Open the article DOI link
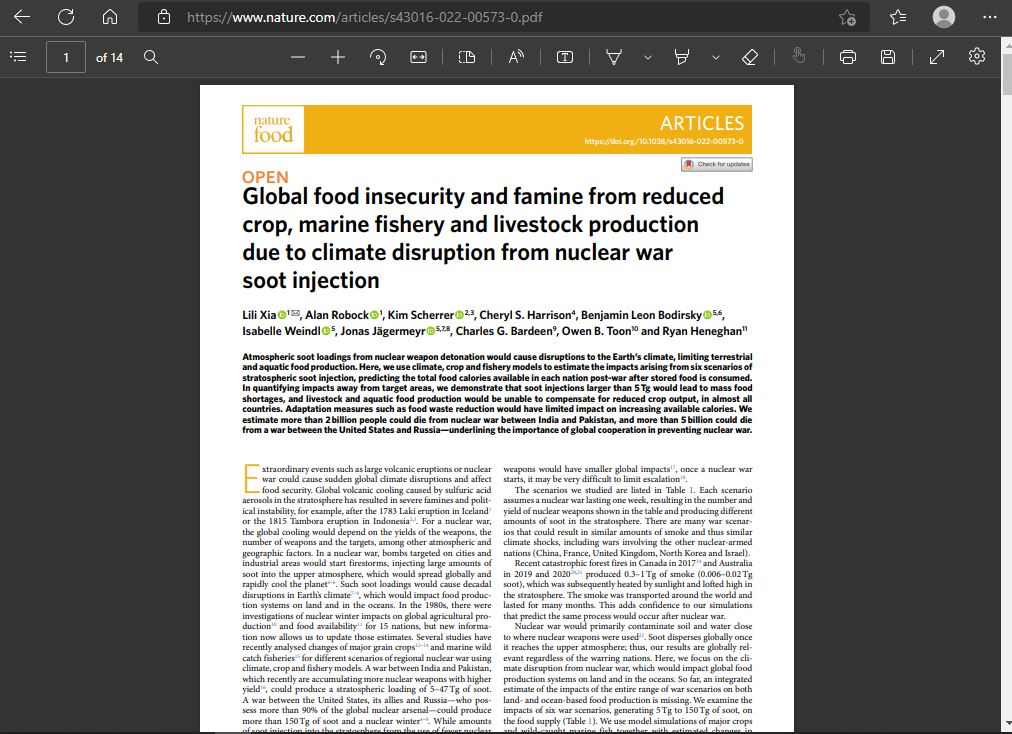This screenshot has height=734, width=1012. tap(663, 141)
